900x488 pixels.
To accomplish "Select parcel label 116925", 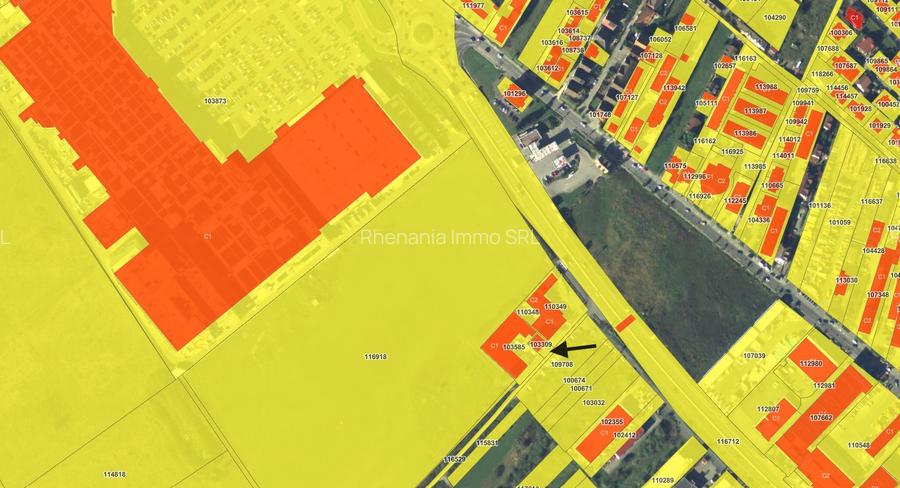I will point(732,152).
